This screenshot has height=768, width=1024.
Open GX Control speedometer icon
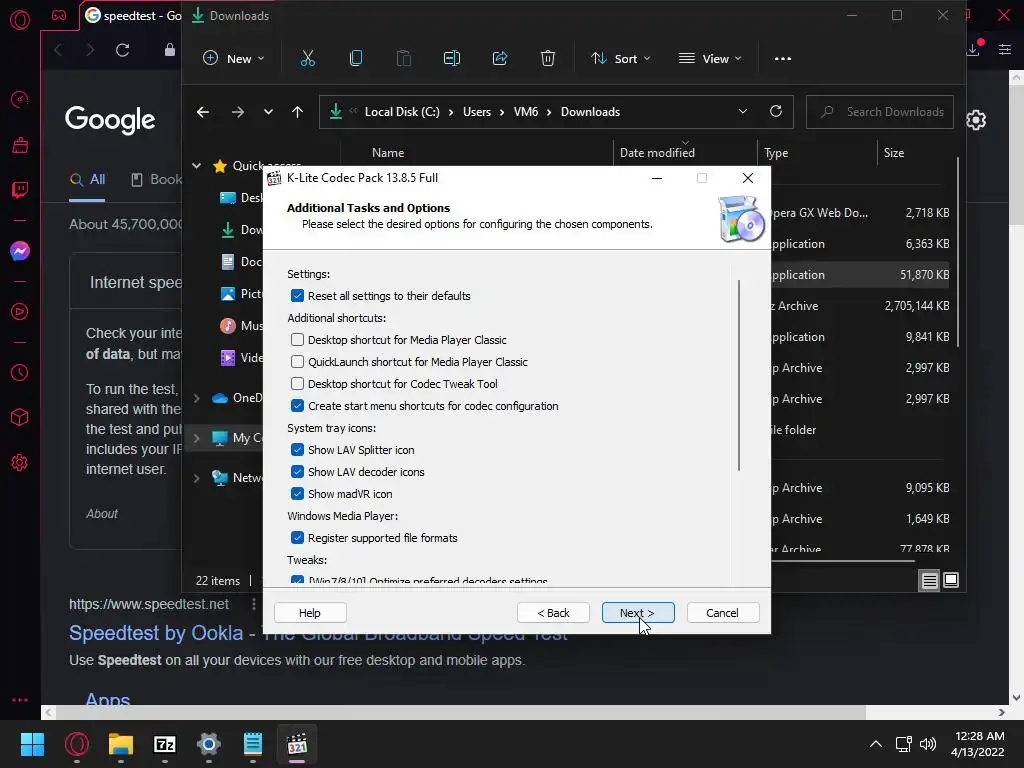20,99
